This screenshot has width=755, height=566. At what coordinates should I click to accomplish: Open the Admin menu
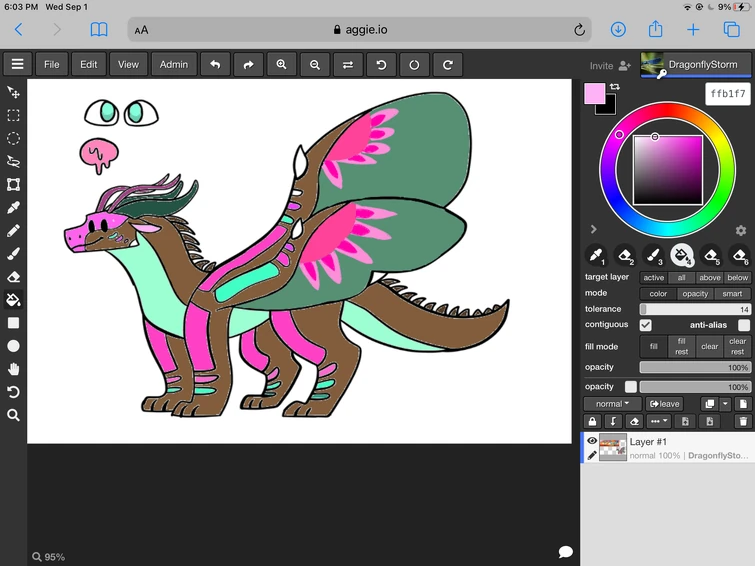tap(174, 65)
